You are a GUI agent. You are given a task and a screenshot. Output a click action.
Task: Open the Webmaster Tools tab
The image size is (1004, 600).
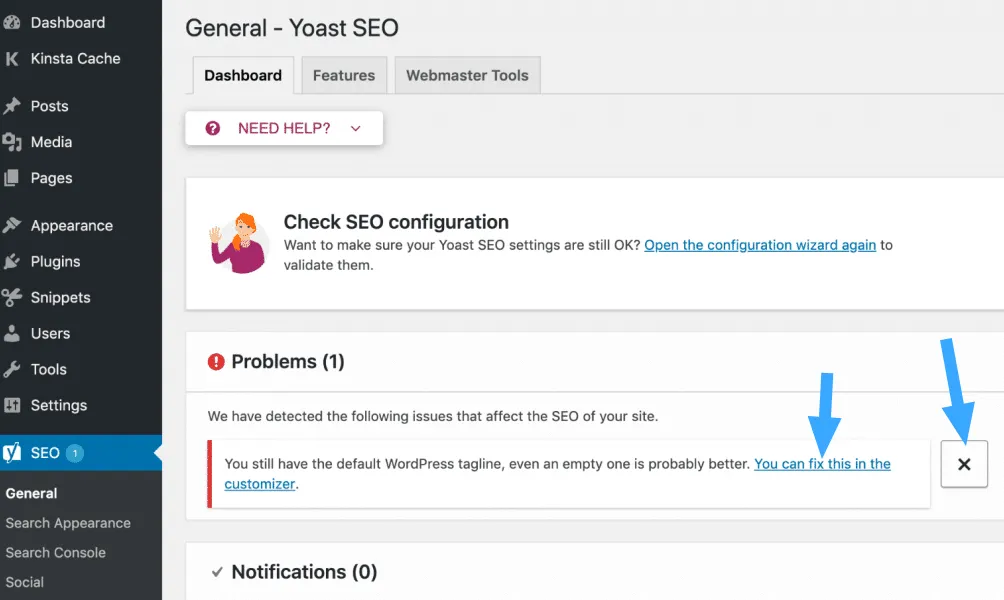click(467, 75)
